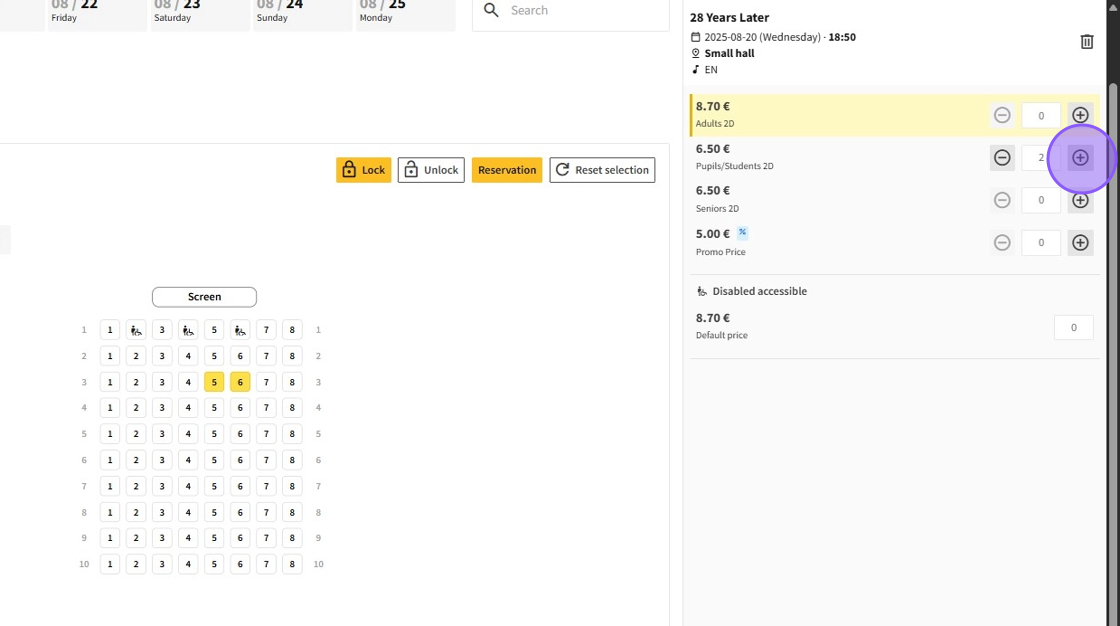Image resolution: width=1120 pixels, height=626 pixels.
Task: Deselect highlighted seat 5 in row 3
Action: pyautogui.click(x=214, y=382)
